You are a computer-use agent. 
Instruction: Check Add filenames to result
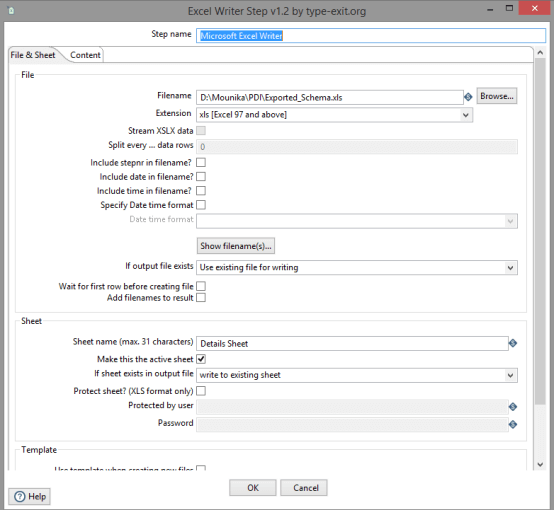tap(201, 298)
